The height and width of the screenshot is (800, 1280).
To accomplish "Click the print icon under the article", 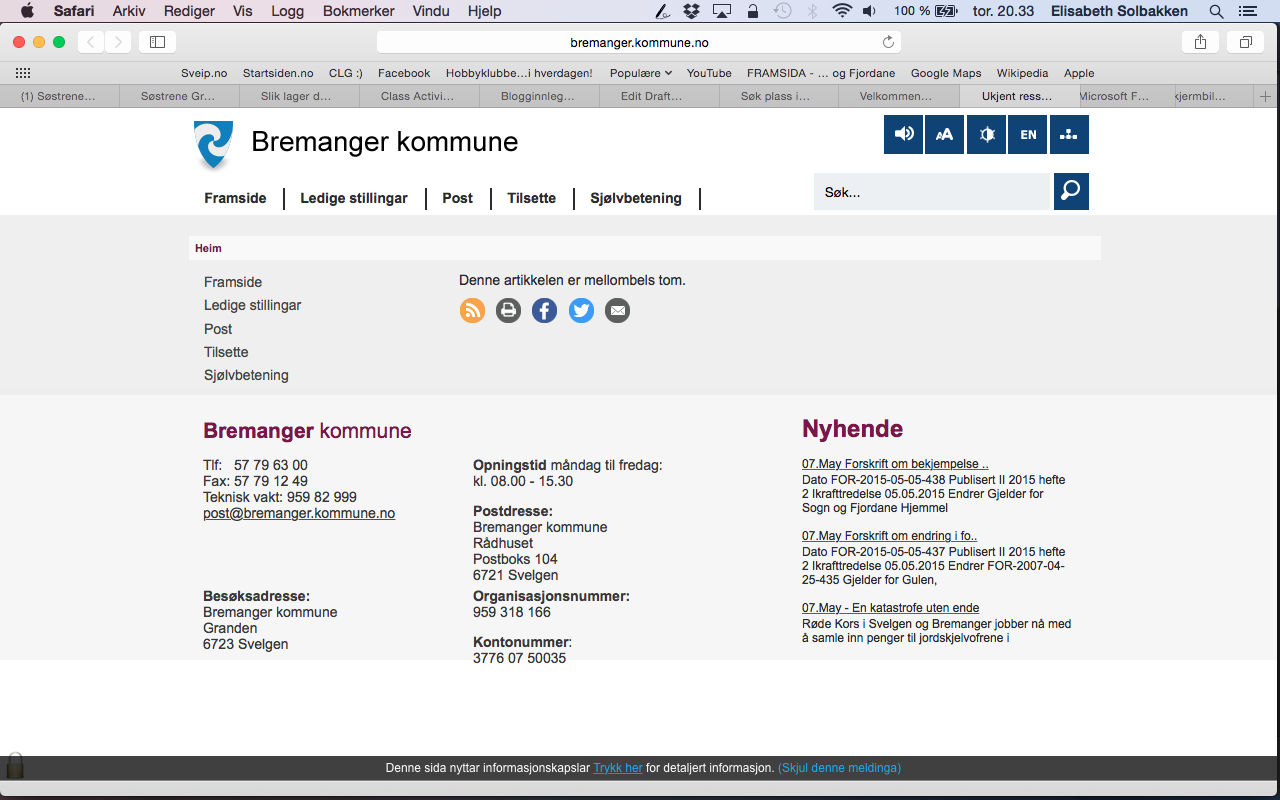I will (x=508, y=311).
